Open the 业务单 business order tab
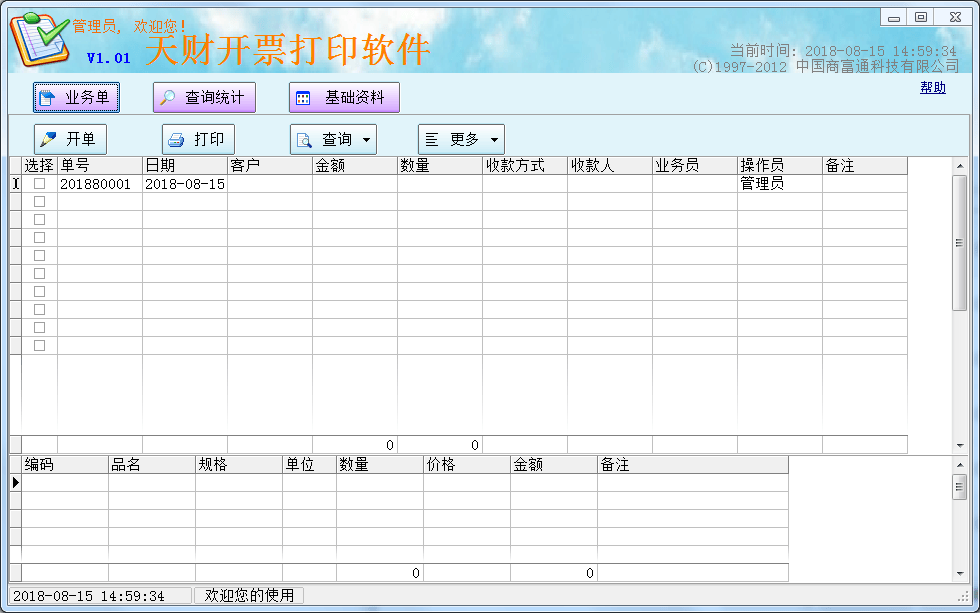This screenshot has width=980, height=613. (x=76, y=98)
